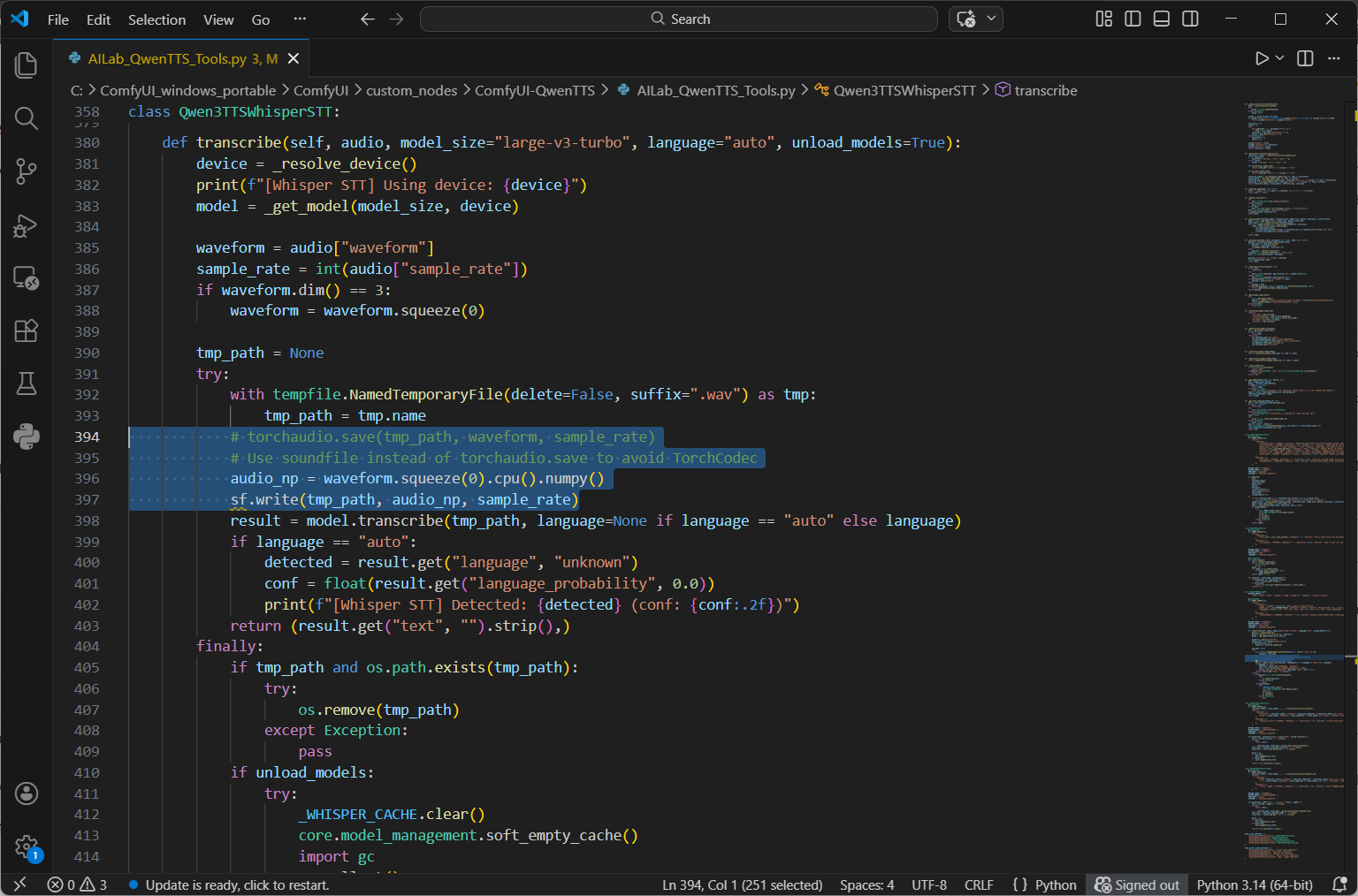The image size is (1358, 896).
Task: Click the Accounts icon in activity bar
Action: pos(27,793)
